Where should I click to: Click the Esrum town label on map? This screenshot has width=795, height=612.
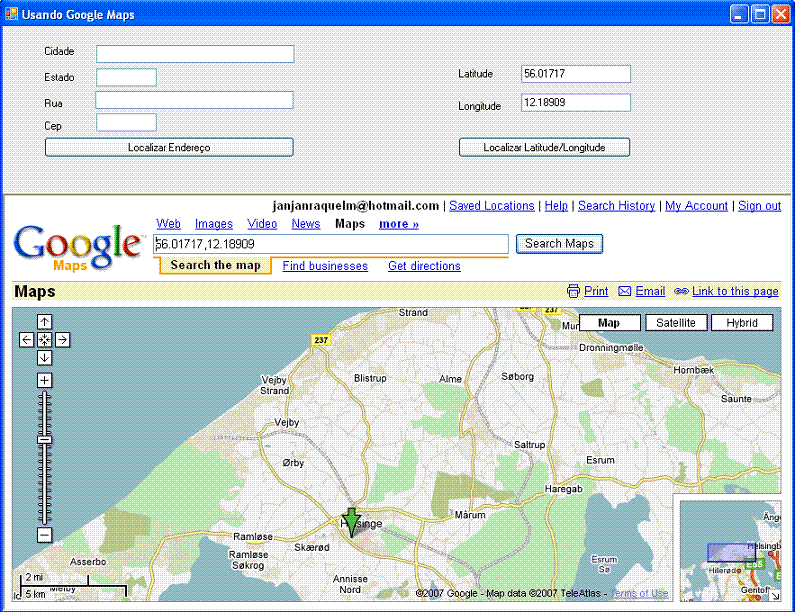click(600, 460)
